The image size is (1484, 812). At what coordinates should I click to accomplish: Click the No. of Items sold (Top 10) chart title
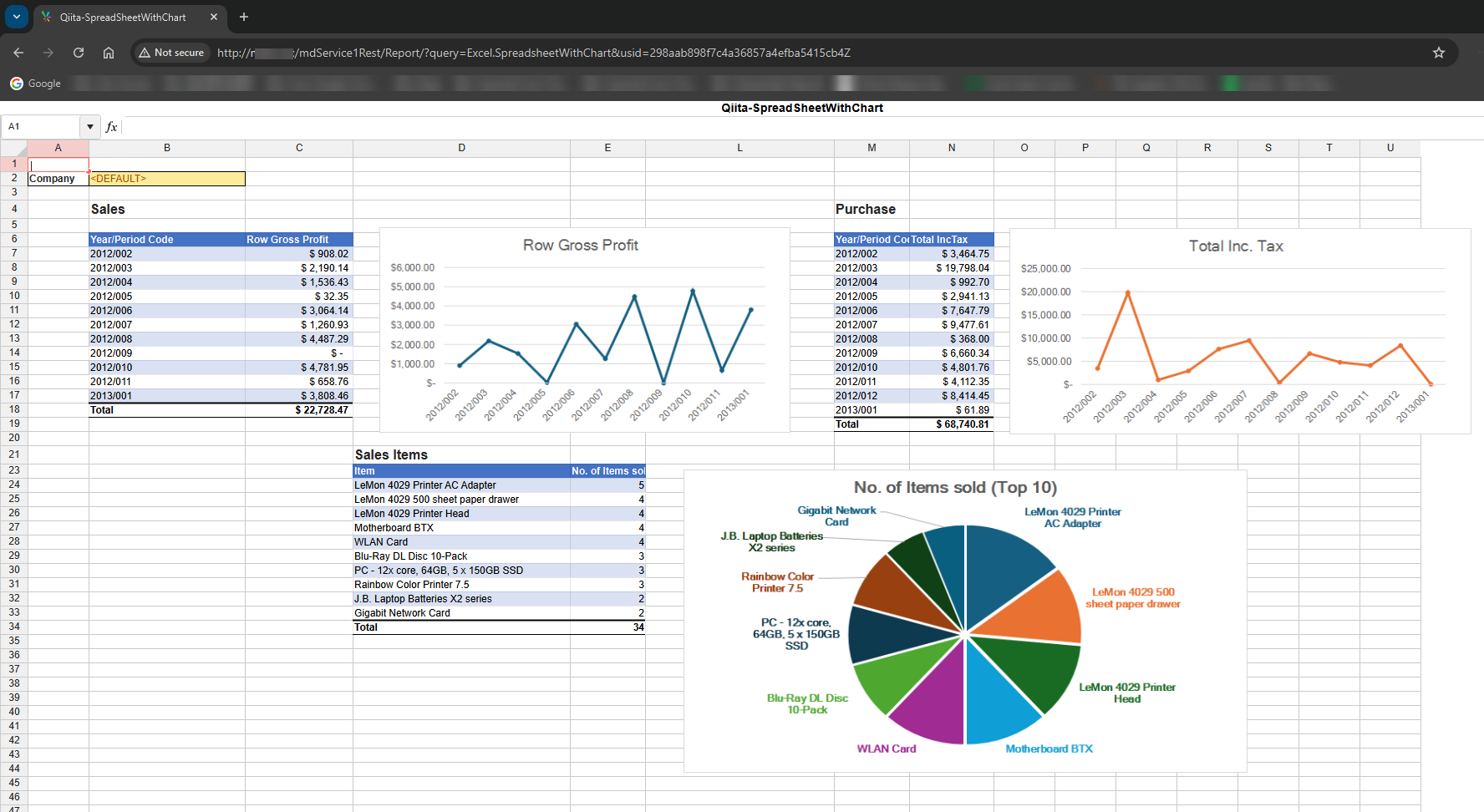955,488
